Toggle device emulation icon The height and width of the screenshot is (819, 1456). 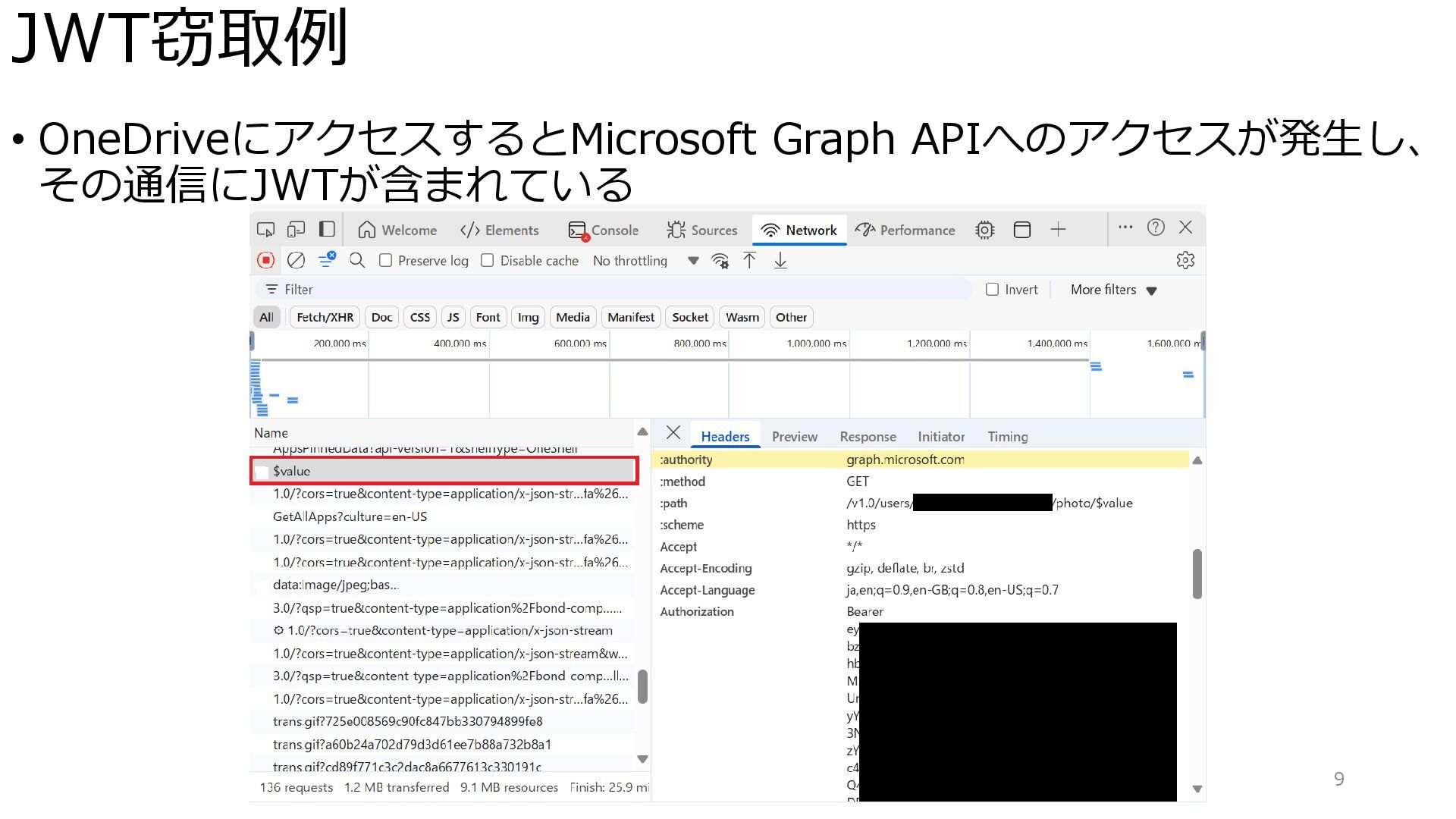tap(296, 230)
